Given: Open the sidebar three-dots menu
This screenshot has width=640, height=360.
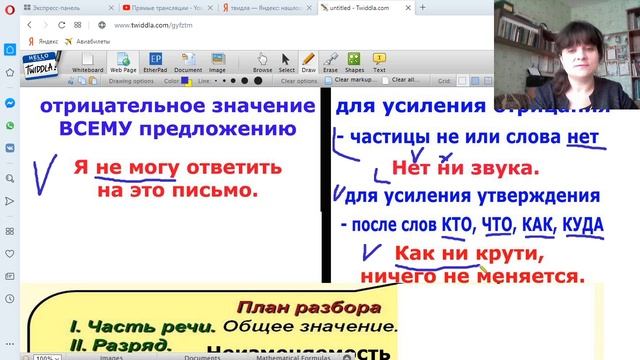Looking at the screenshot, I should tap(10, 344).
